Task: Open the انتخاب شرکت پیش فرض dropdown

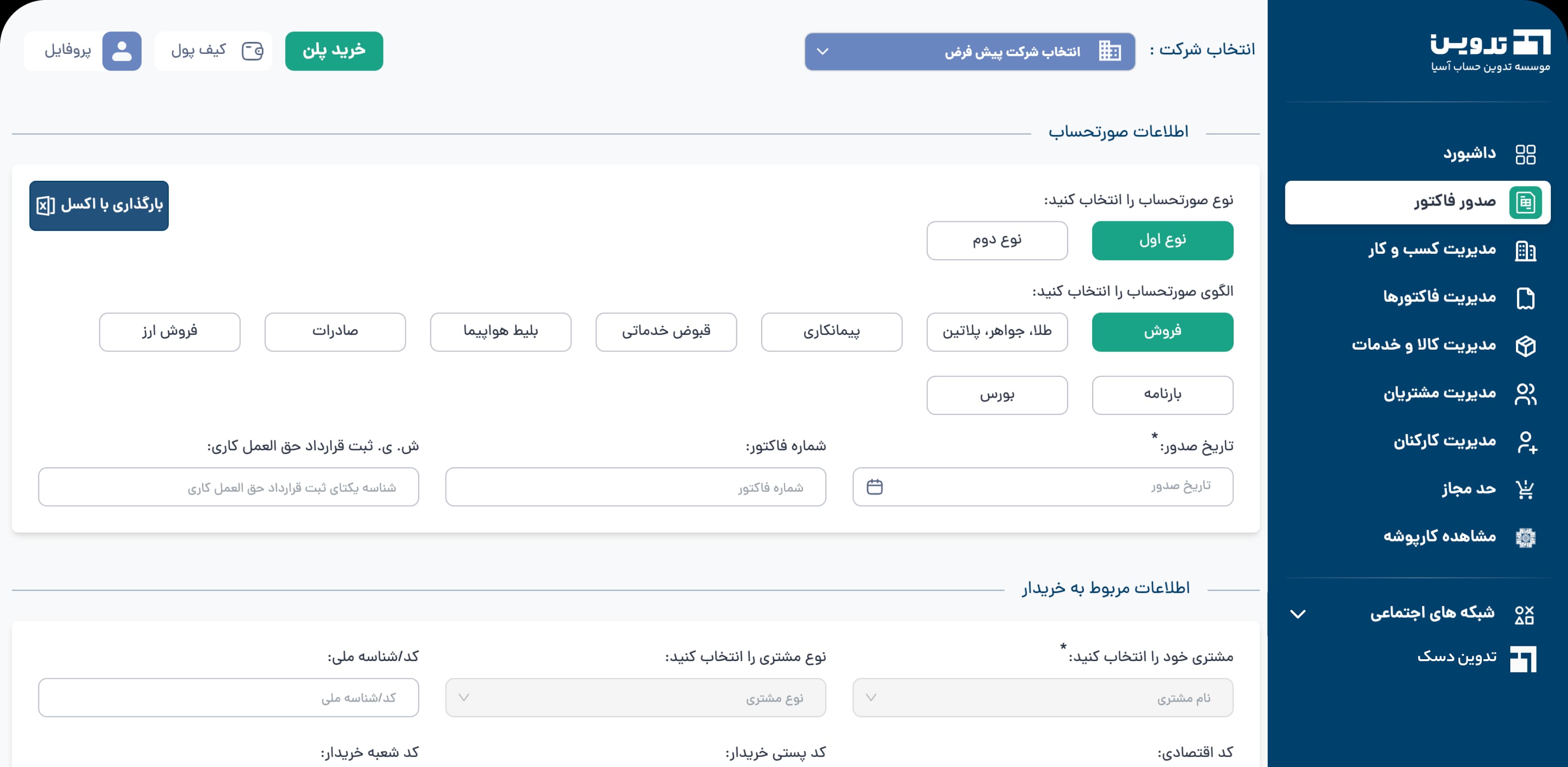Action: [x=969, y=51]
